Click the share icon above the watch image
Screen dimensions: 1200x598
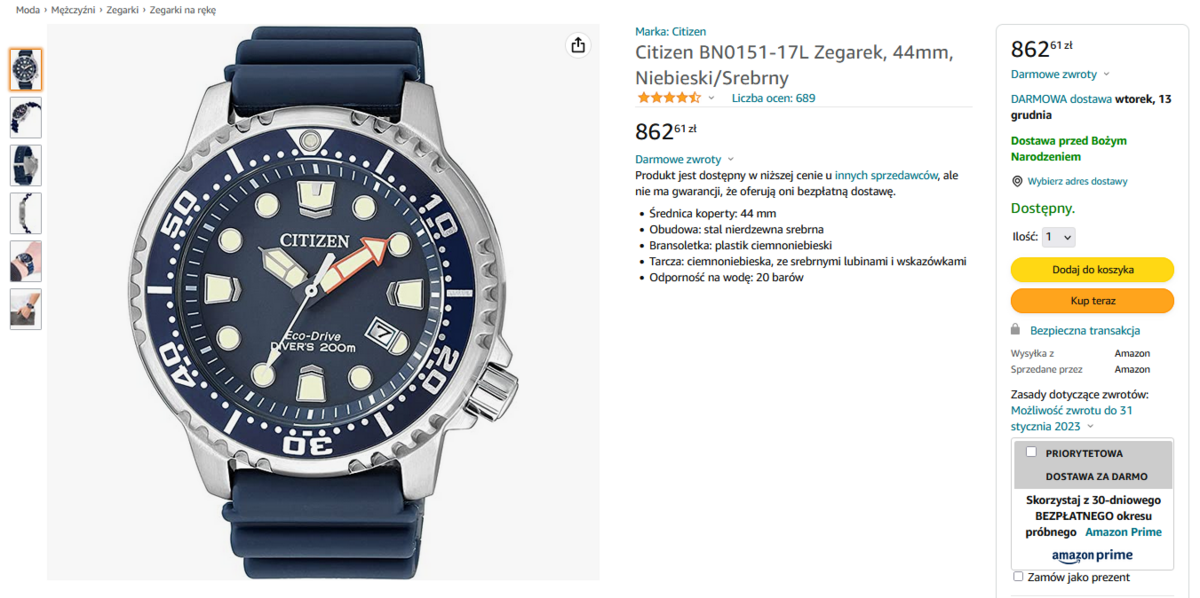tap(578, 45)
